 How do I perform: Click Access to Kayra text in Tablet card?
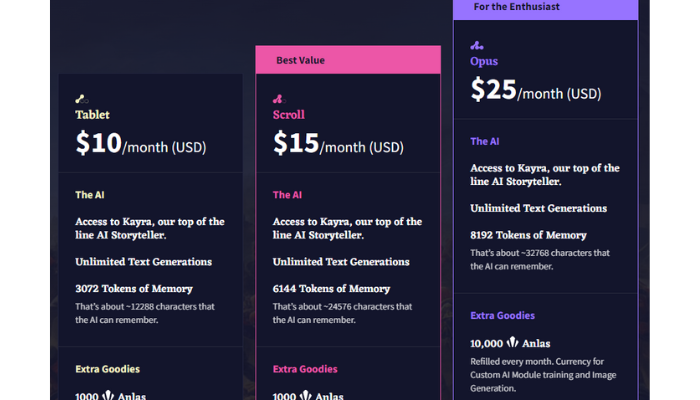pyautogui.click(x=150, y=229)
